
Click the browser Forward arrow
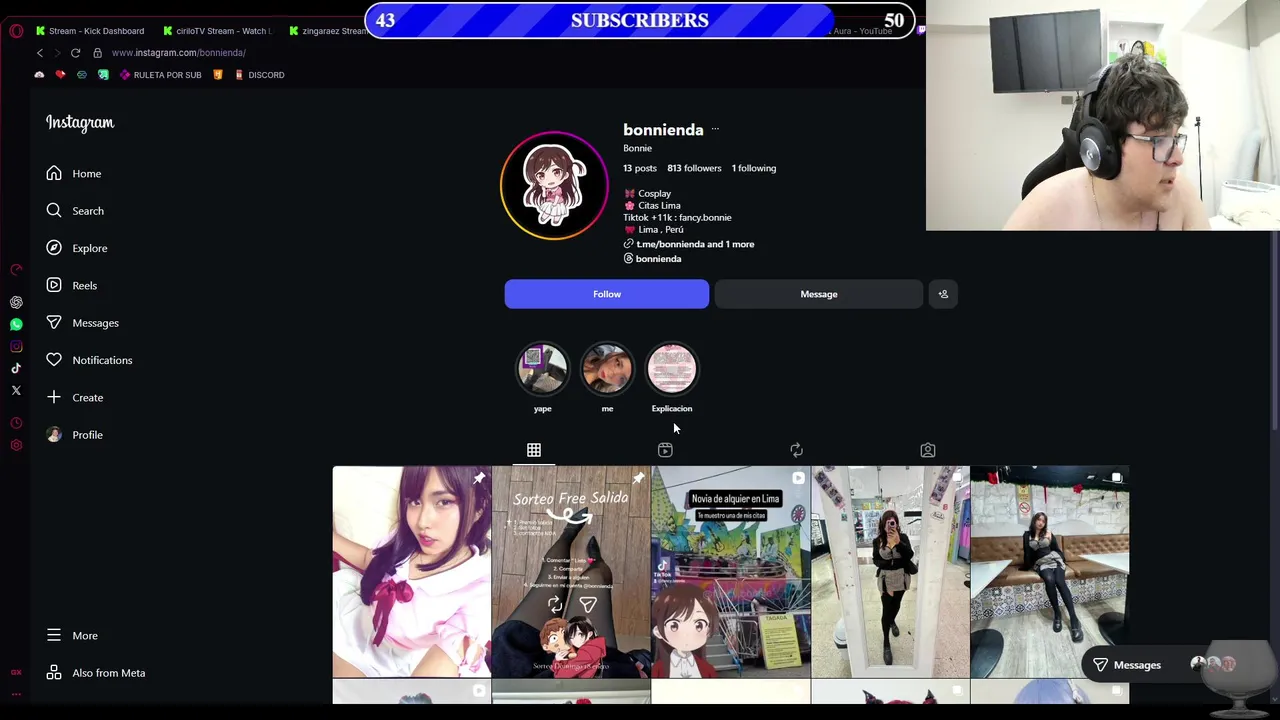click(57, 53)
